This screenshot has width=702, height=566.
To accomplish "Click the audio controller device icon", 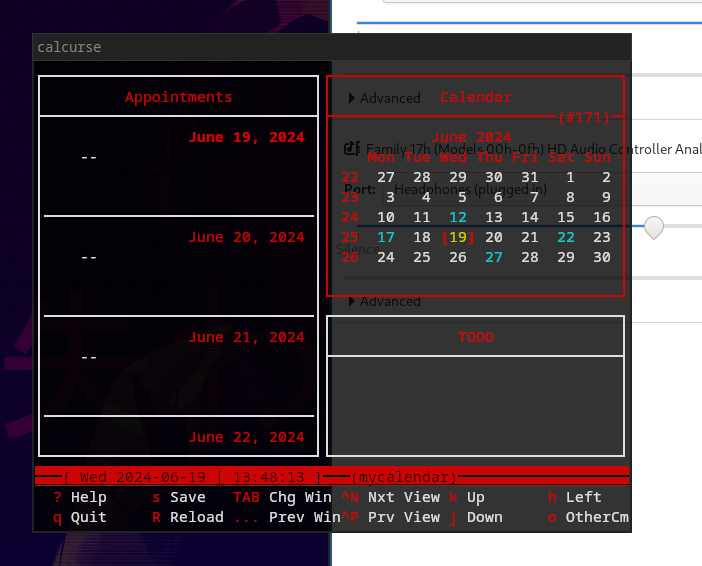I will point(351,149).
